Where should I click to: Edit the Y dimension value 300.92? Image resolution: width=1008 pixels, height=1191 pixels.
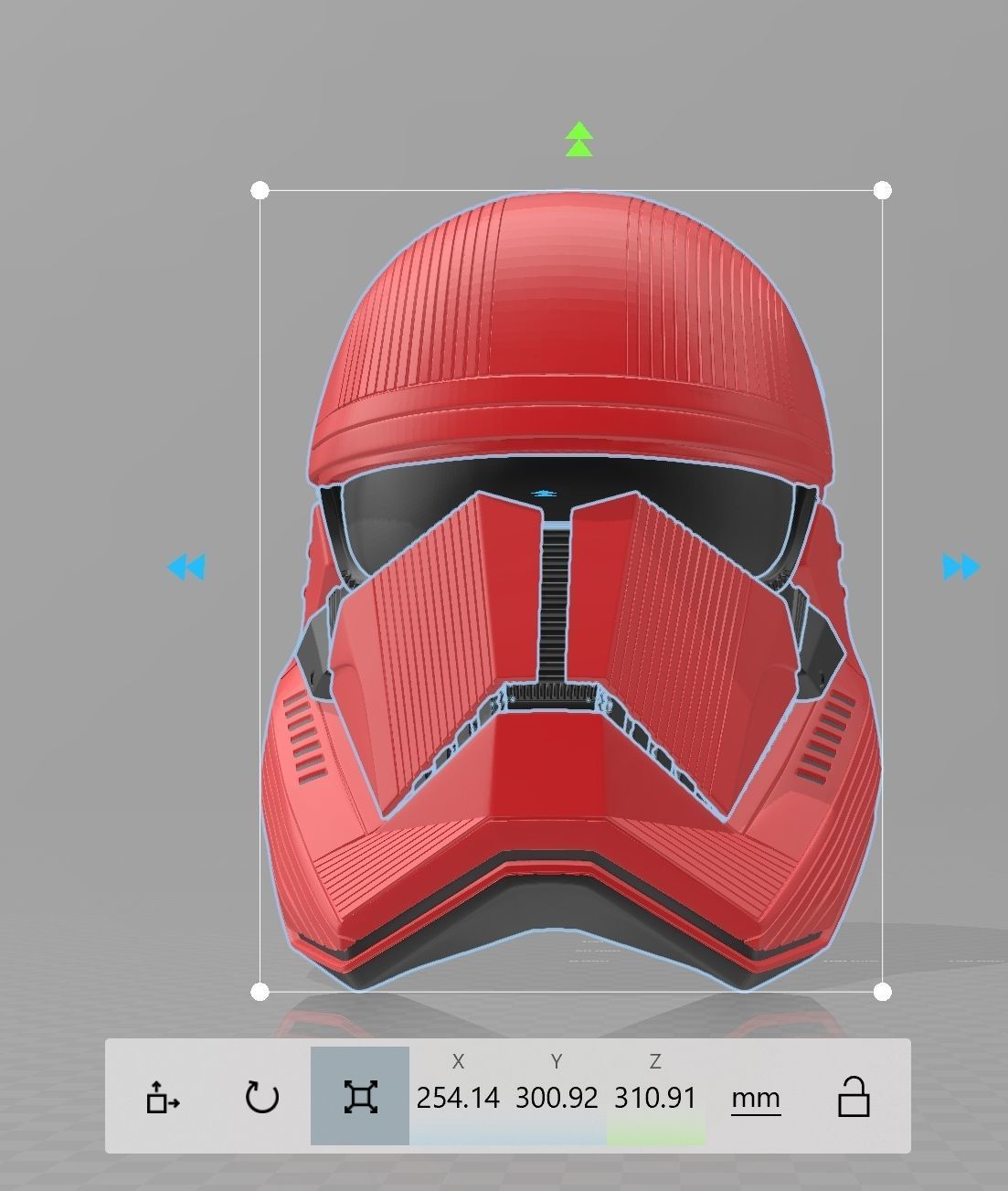[557, 1097]
